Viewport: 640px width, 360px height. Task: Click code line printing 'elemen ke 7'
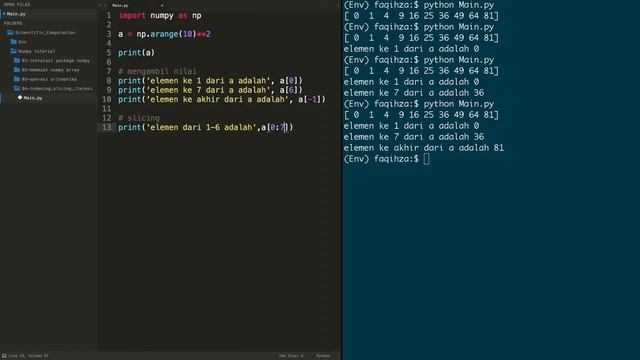click(x=211, y=90)
